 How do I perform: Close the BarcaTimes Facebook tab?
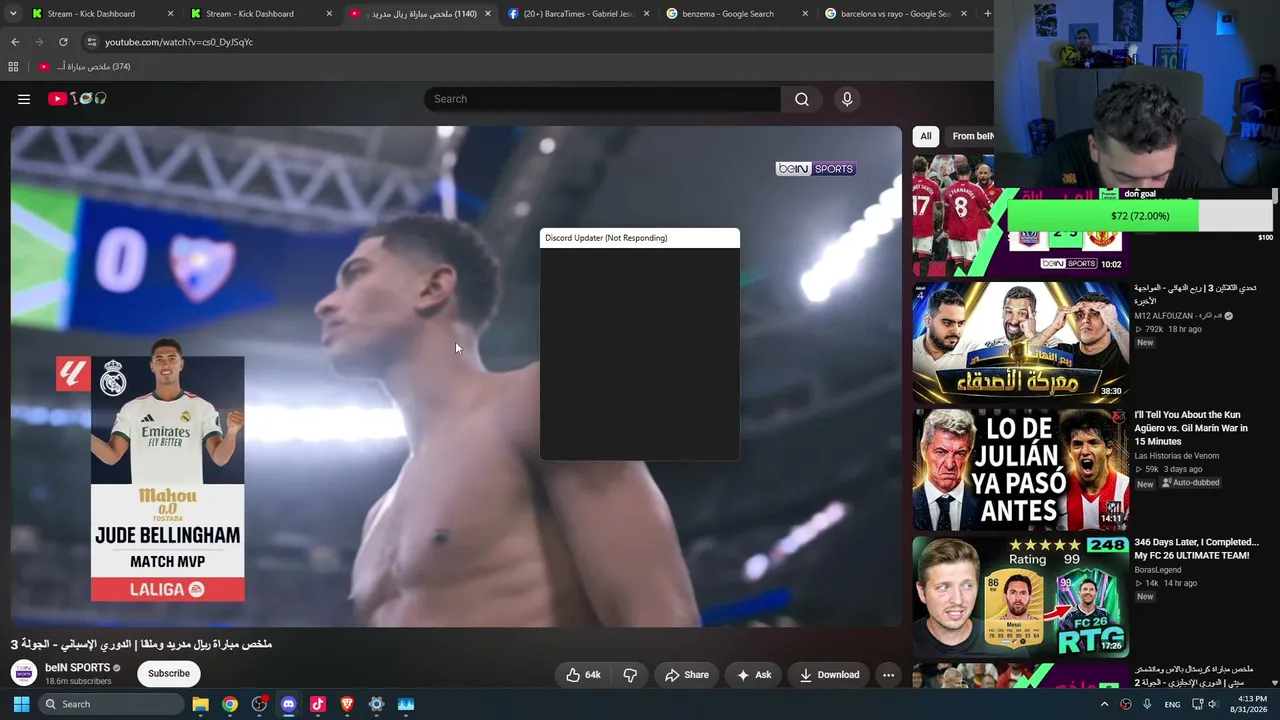tap(647, 14)
